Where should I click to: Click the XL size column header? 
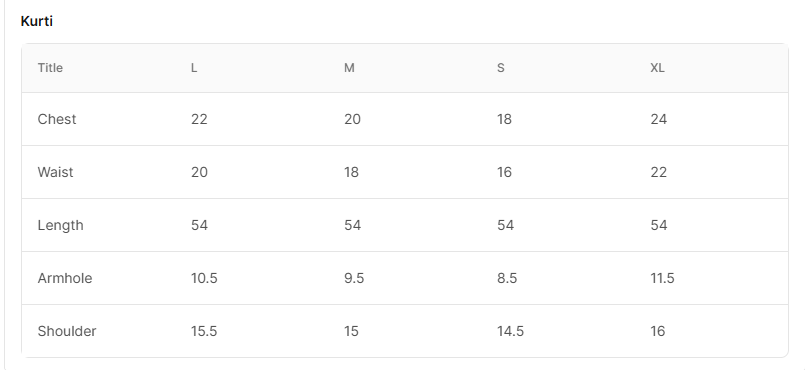(x=657, y=68)
